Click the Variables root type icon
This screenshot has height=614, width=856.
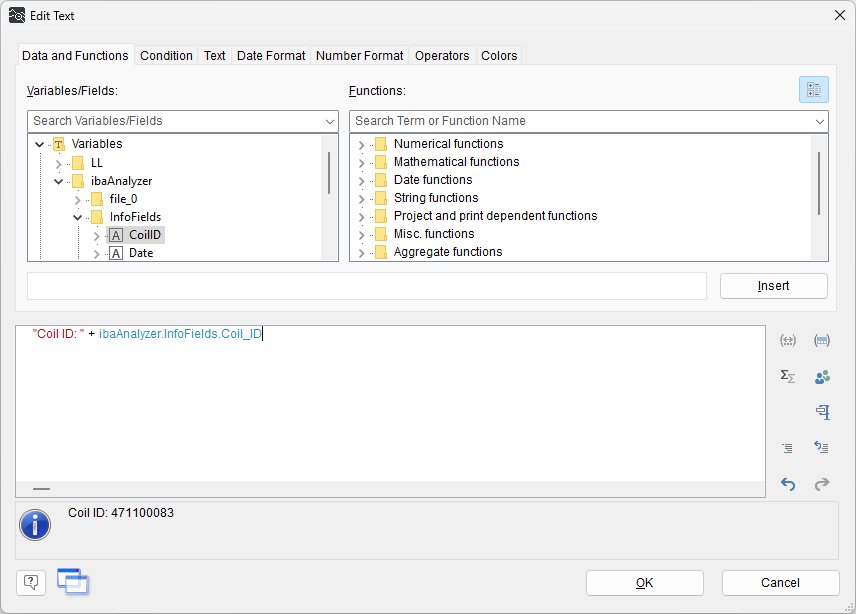click(58, 144)
